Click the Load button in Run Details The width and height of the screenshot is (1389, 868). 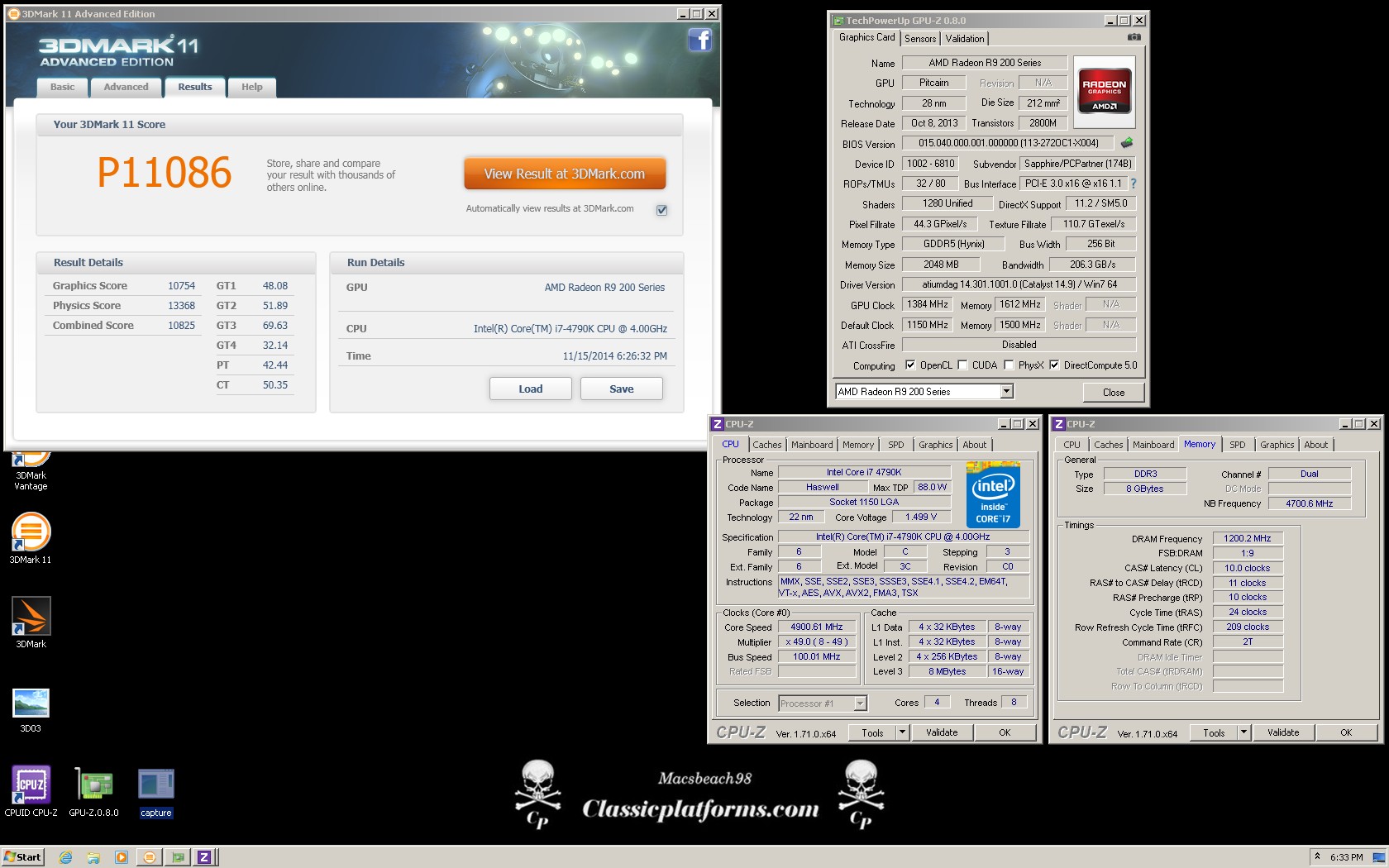point(531,389)
